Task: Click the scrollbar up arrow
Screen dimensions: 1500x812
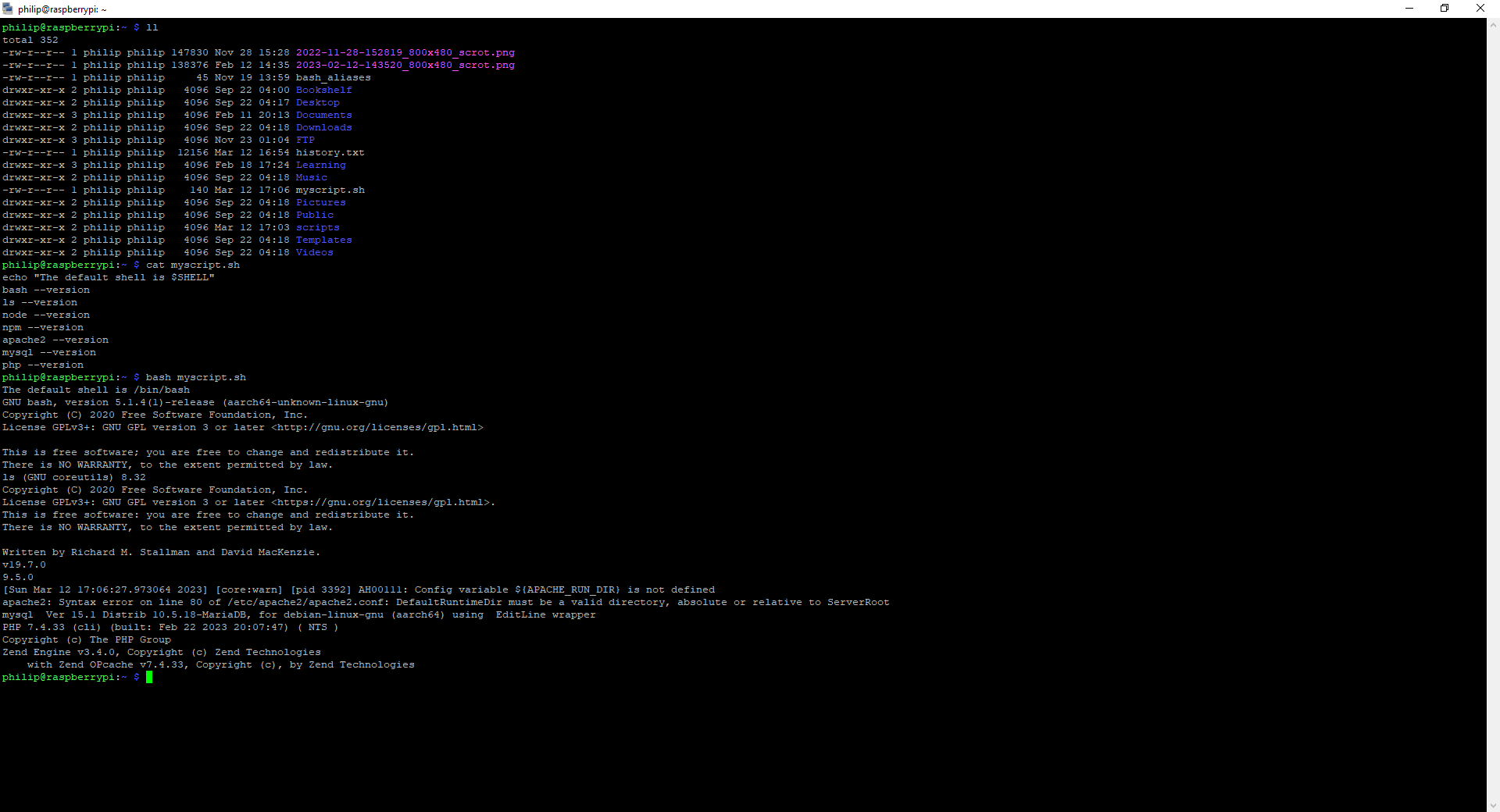Action: 1493,25
